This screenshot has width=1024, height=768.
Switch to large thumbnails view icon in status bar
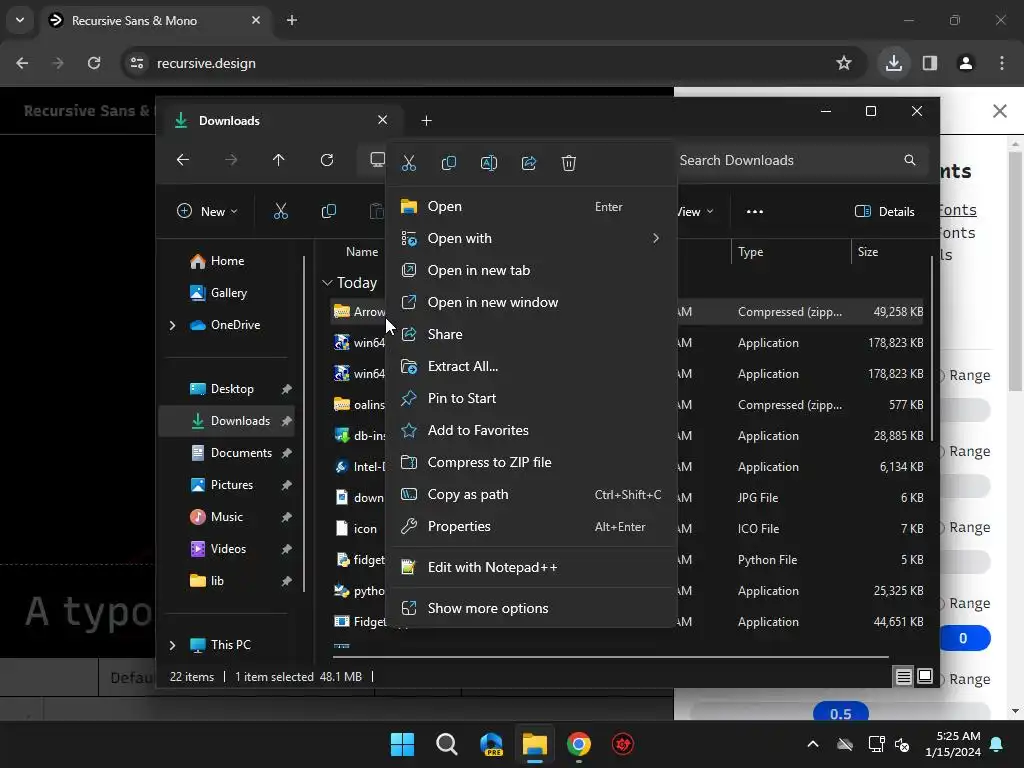(x=925, y=677)
